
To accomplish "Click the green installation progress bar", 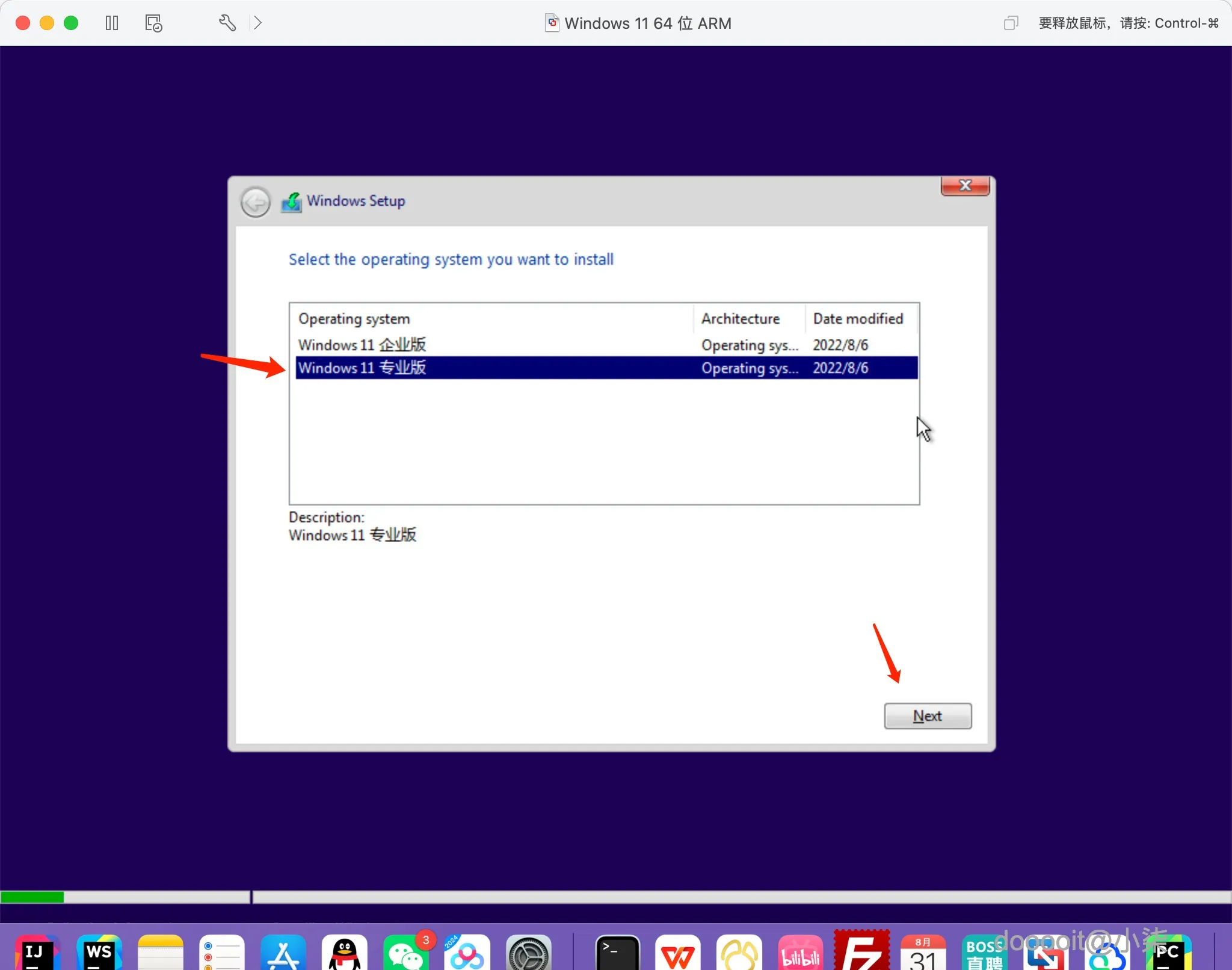I will (x=32, y=897).
